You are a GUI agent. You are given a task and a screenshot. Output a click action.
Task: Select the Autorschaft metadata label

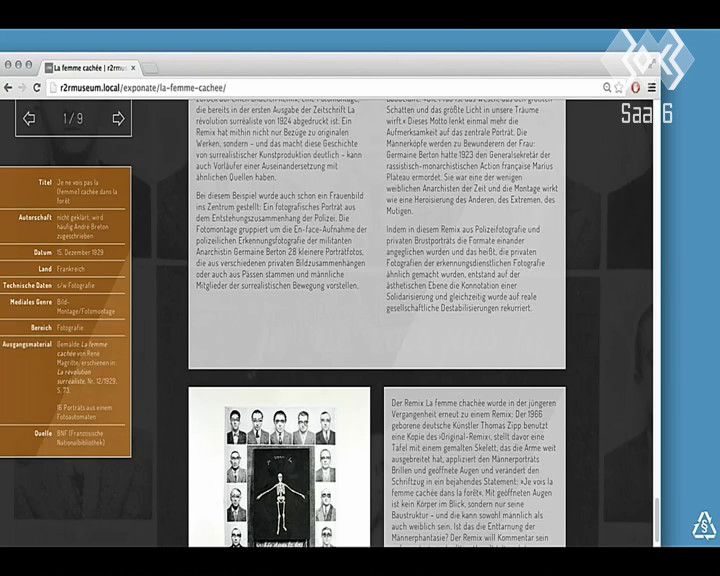point(35,217)
